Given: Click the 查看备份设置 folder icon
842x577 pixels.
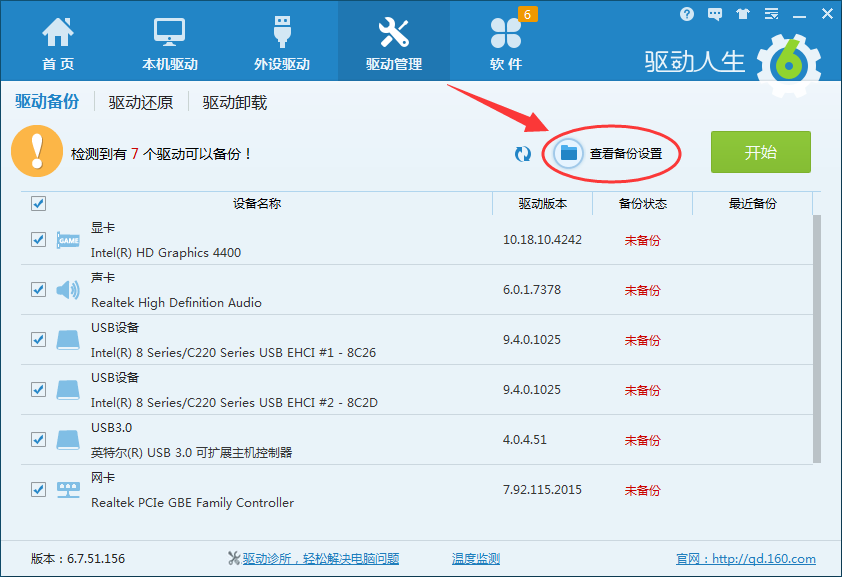Looking at the screenshot, I should [569, 153].
